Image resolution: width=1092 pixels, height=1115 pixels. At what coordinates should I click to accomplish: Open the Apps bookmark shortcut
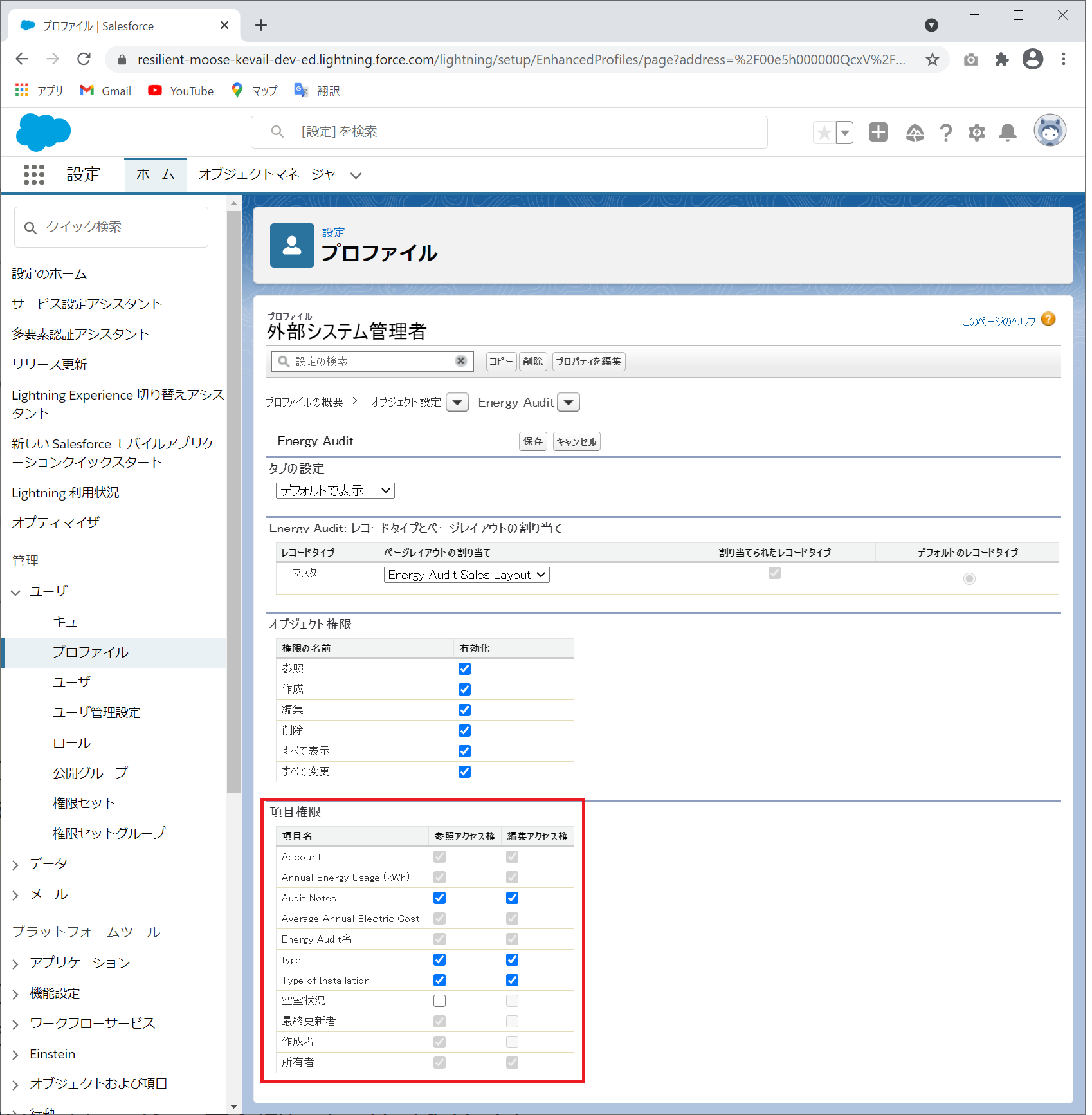(x=39, y=91)
